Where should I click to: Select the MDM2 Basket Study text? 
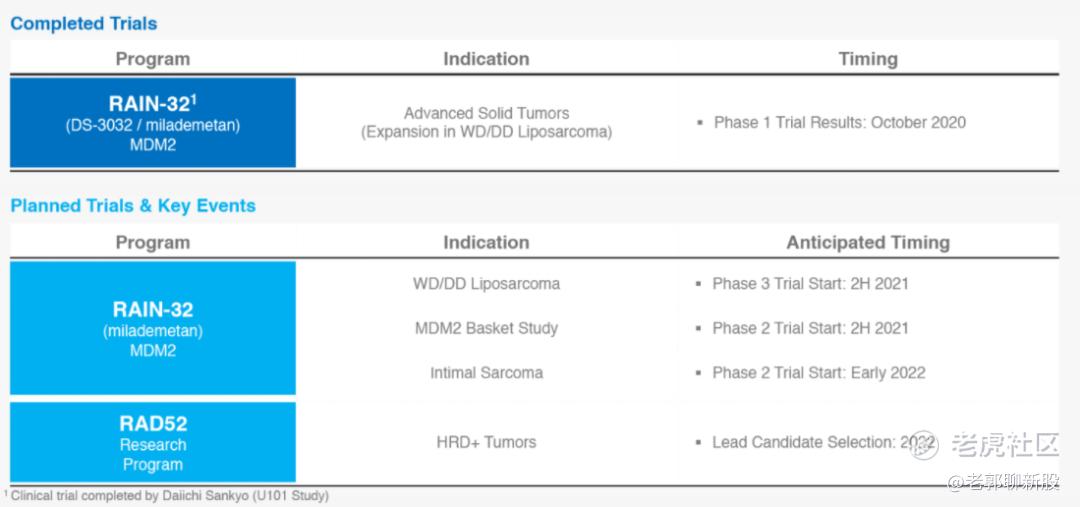pos(486,329)
